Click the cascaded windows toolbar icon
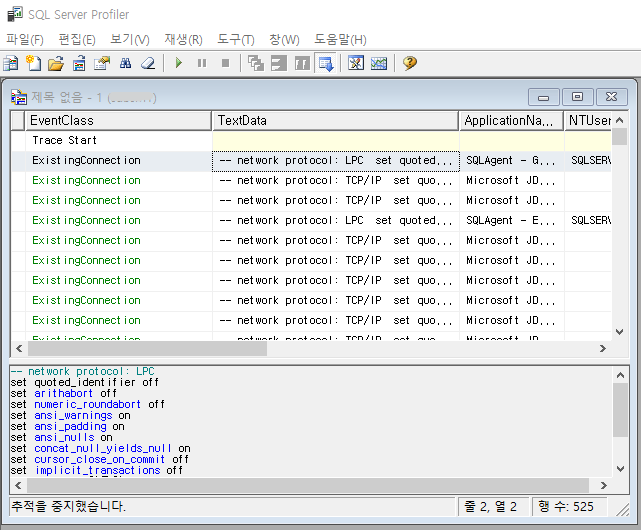This screenshot has width=641, height=530. pos(256,63)
